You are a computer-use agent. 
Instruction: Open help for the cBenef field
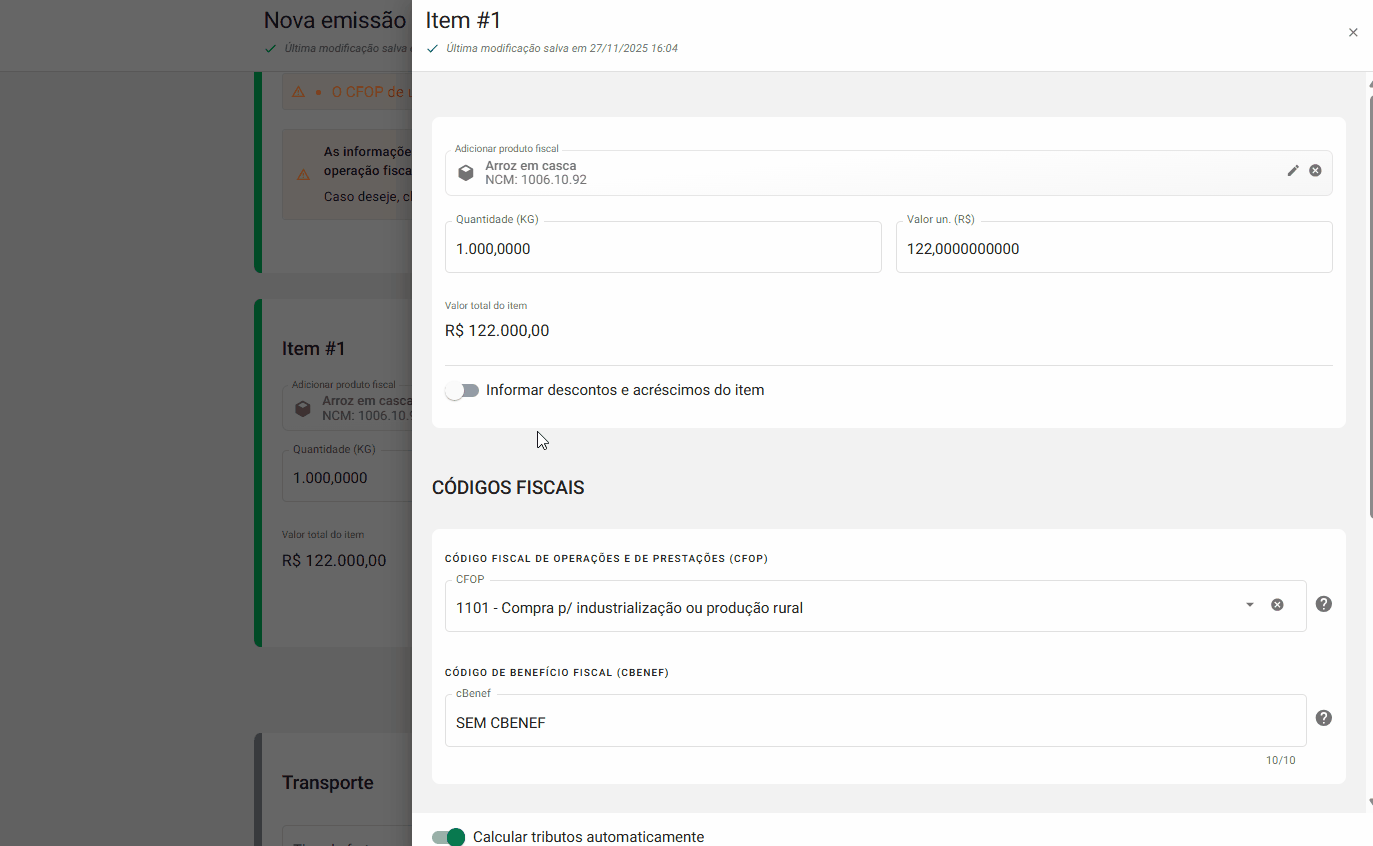tap(1323, 718)
